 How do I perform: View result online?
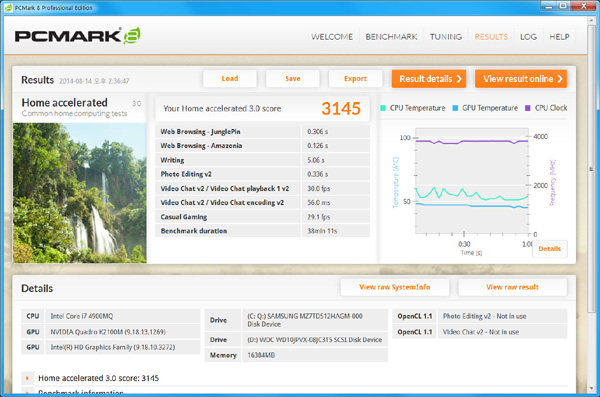[x=521, y=78]
